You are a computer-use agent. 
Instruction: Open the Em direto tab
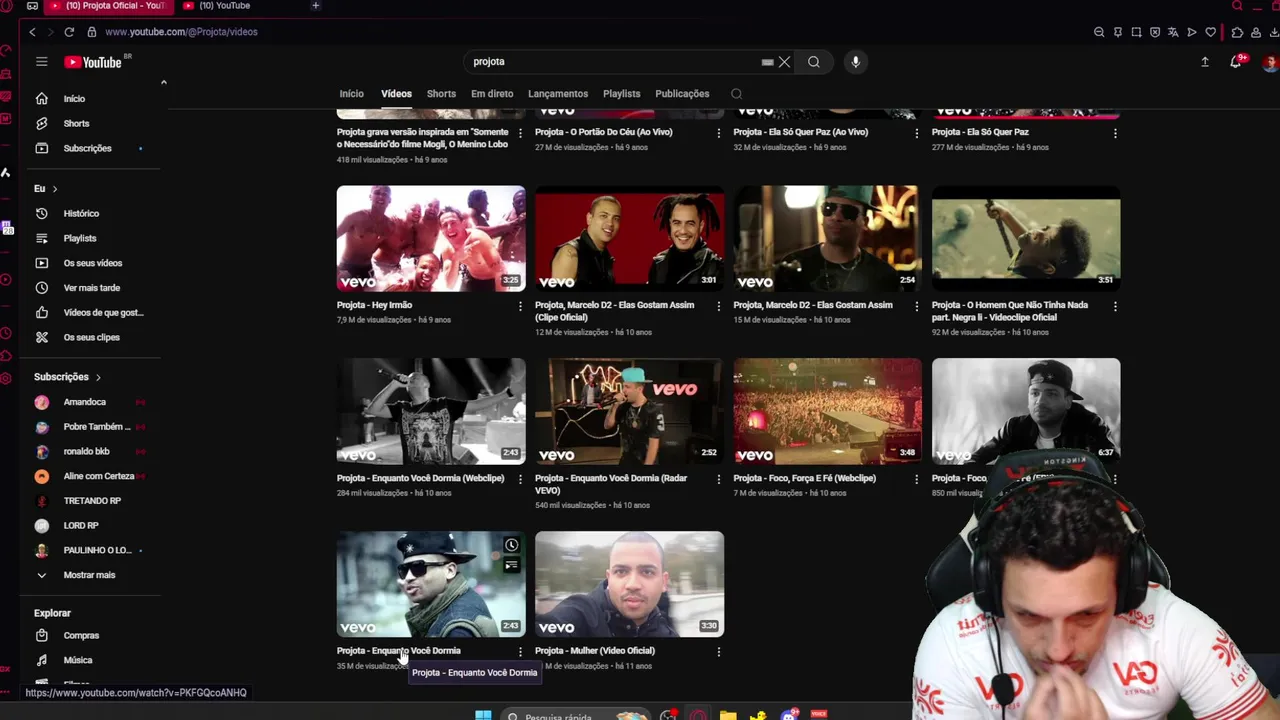(492, 94)
